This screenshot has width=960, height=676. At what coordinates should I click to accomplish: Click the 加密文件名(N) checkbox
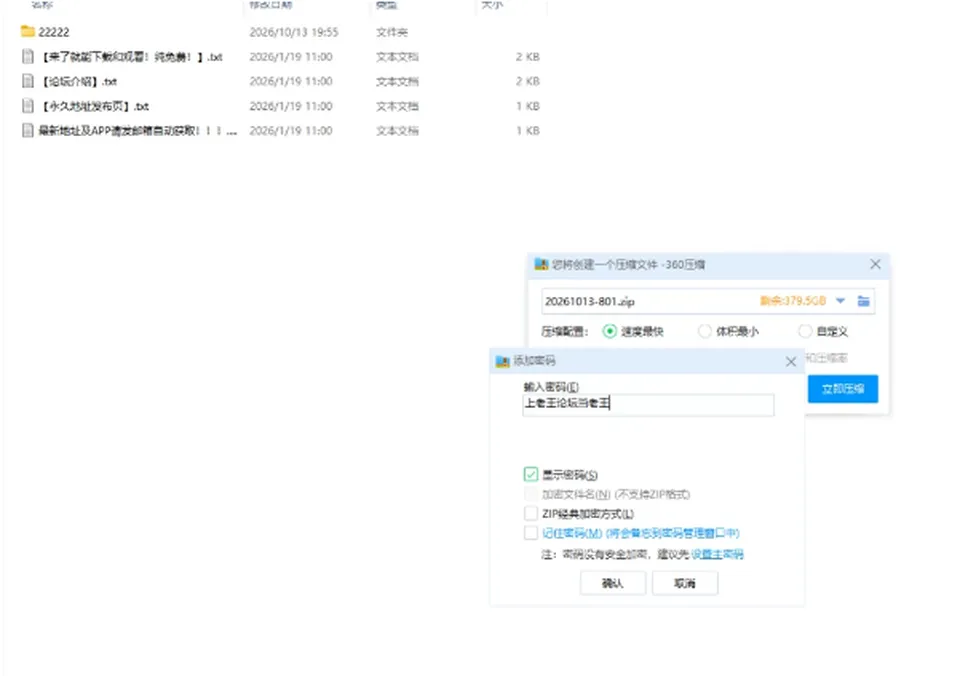(531, 494)
